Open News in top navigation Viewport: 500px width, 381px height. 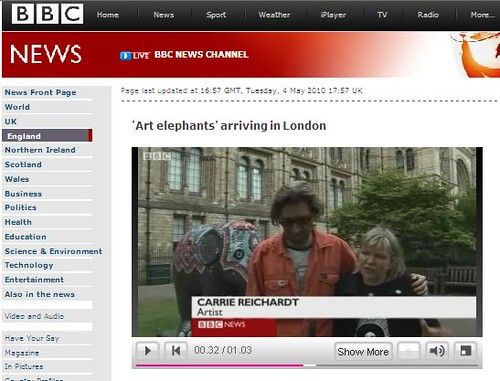pyautogui.click(x=164, y=15)
